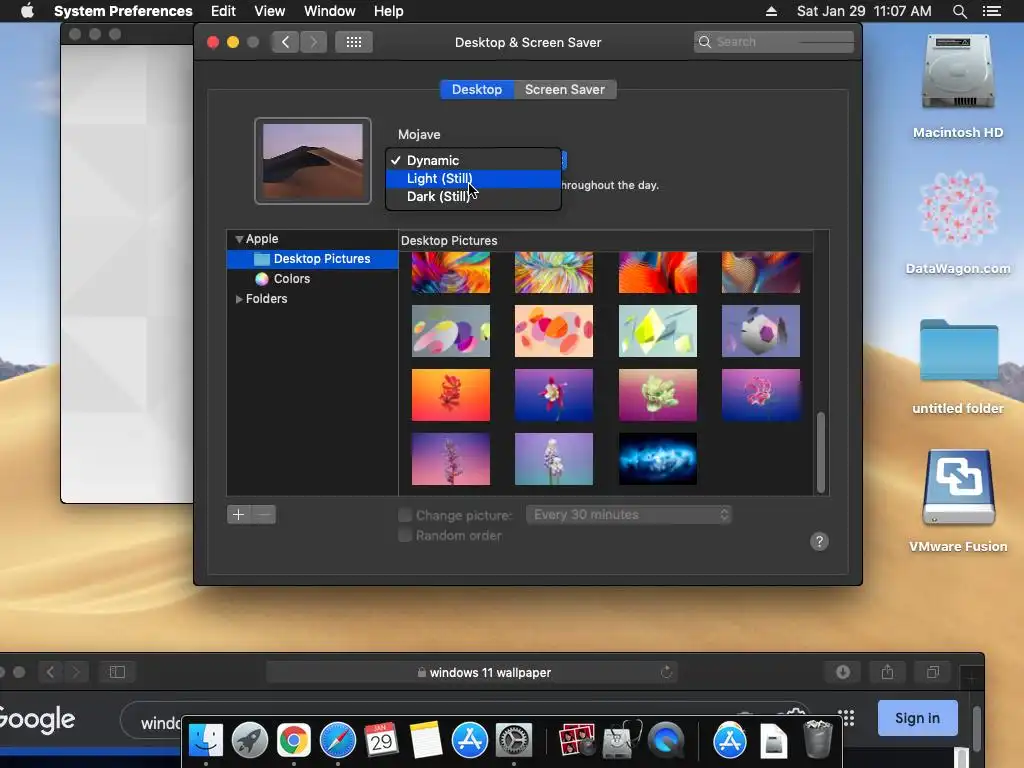
Task: Open Disk Utility stethoscope icon in Dock
Action: click(621, 741)
